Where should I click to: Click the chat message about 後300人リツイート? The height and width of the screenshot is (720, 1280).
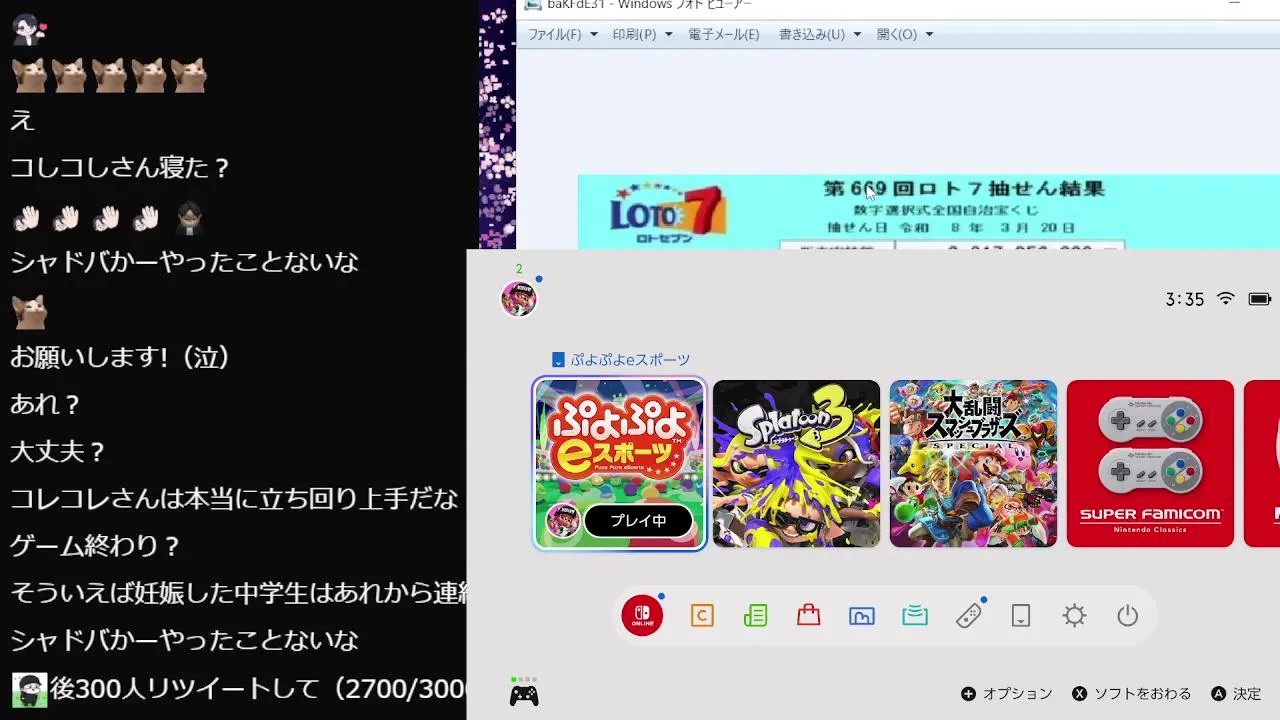pyautogui.click(x=258, y=688)
